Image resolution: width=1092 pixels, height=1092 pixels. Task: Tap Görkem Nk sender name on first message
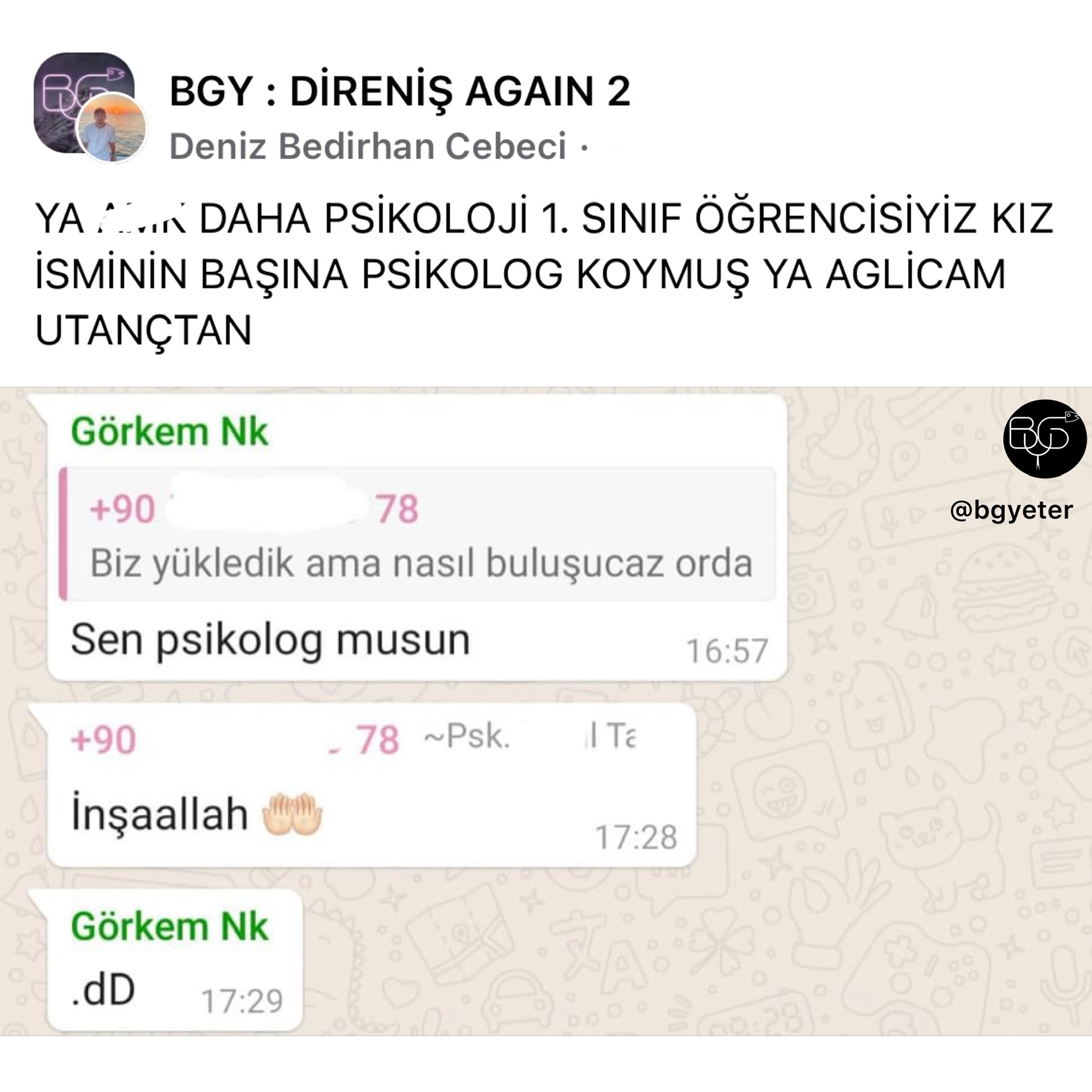tap(169, 431)
